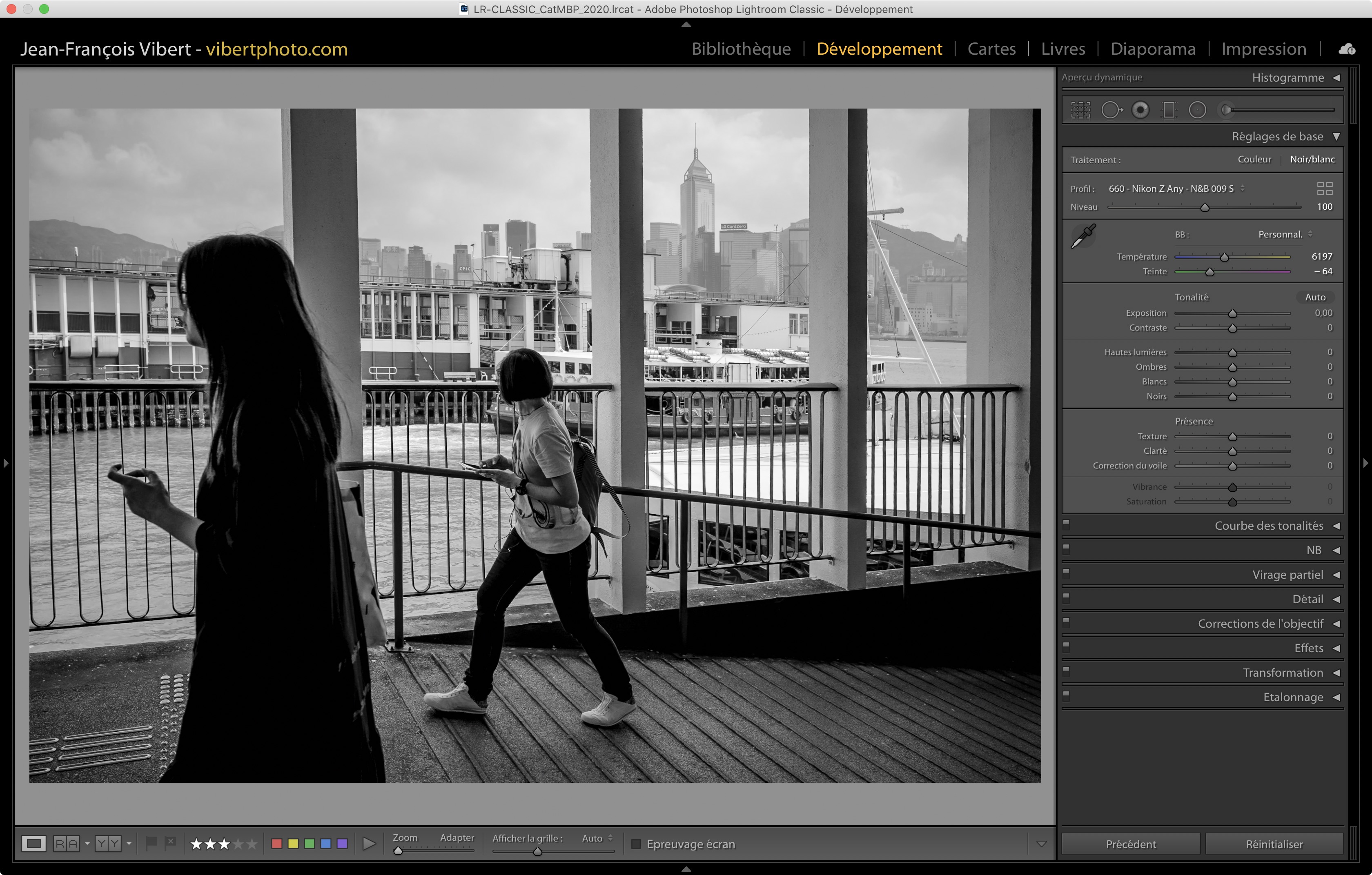
Task: Select the red eye correction tool
Action: (1140, 110)
